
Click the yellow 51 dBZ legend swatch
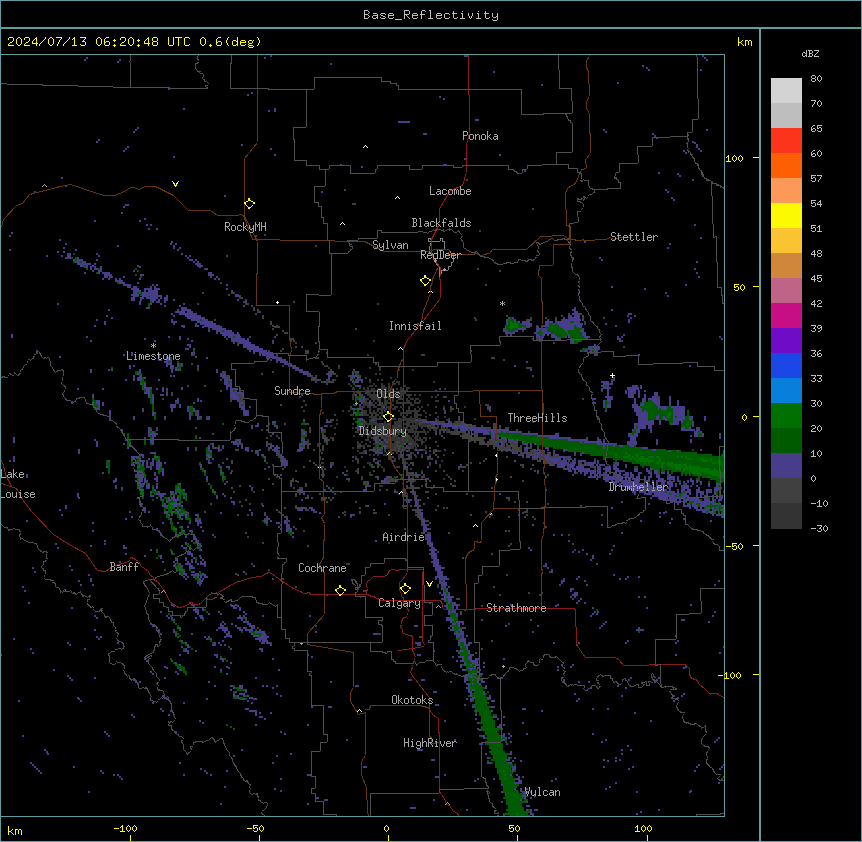786,215
